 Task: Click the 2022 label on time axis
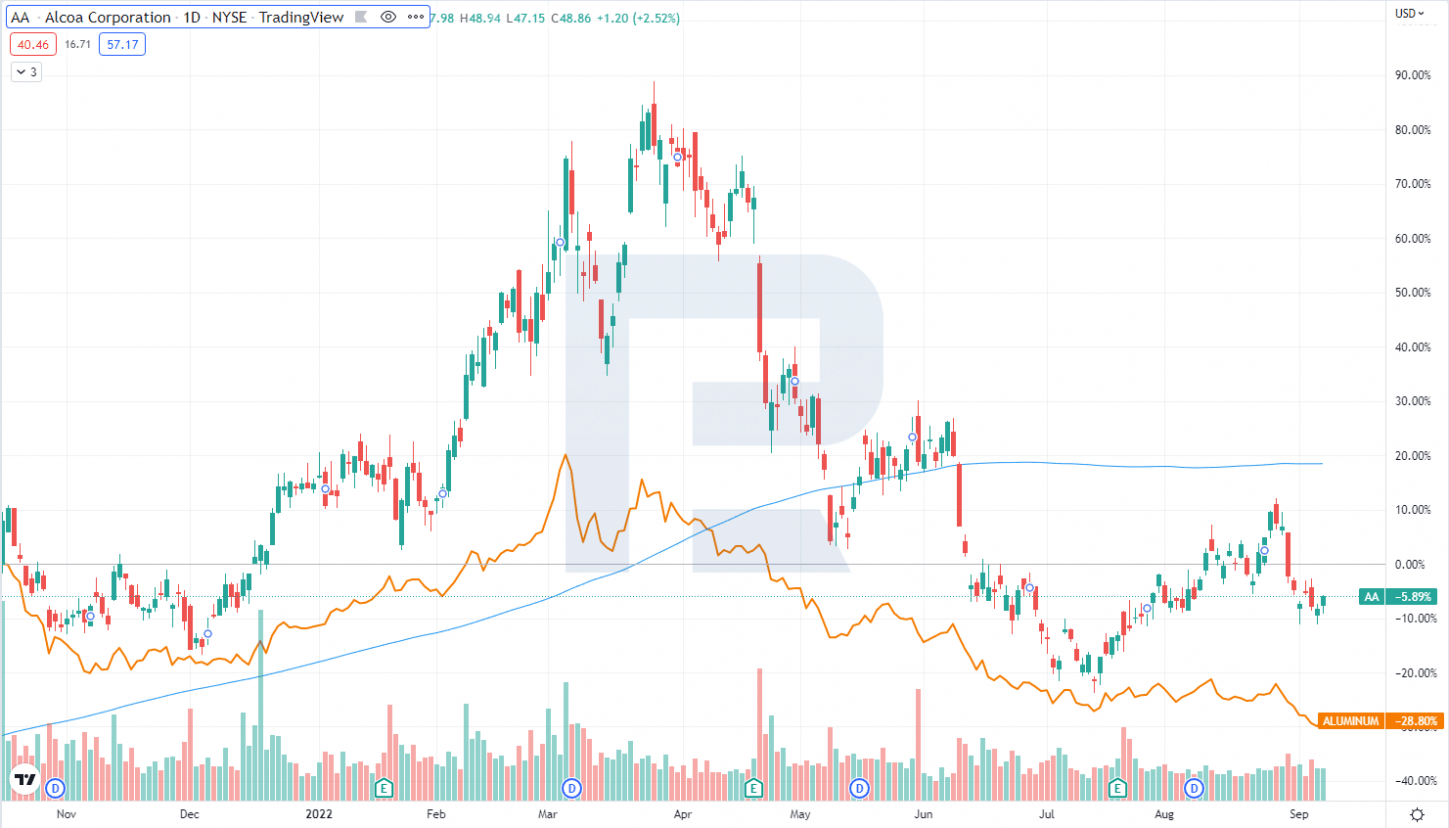pyautogui.click(x=321, y=814)
